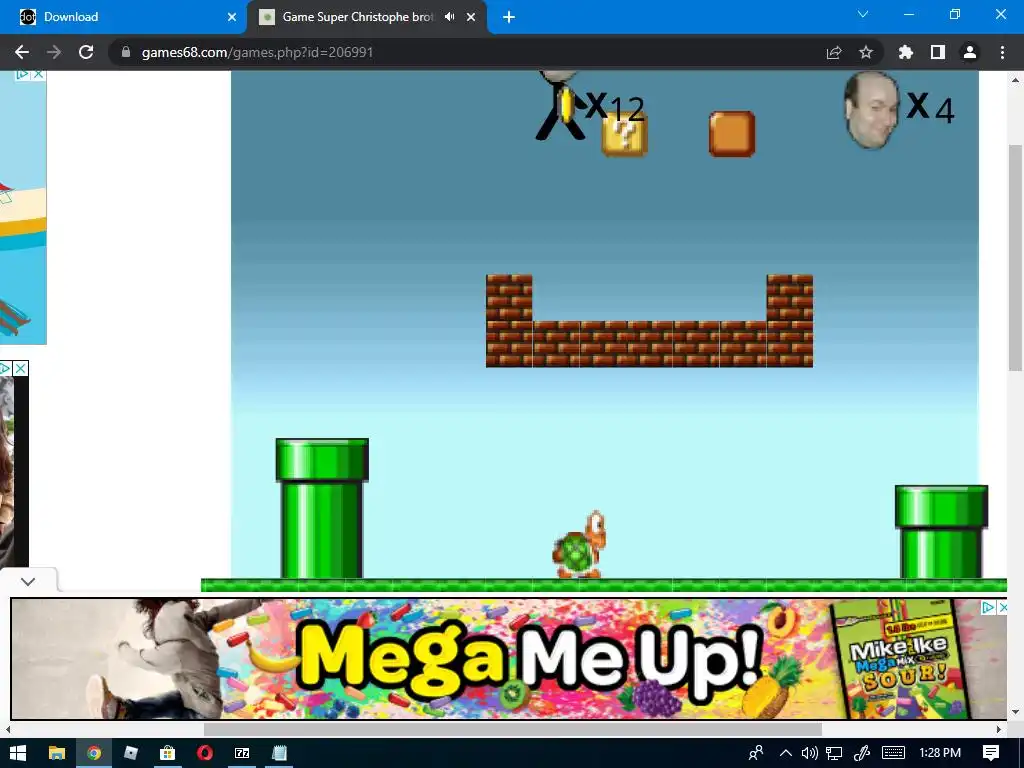Close the lower-left sidebar ad
Viewport: 1024px width, 768px height.
coord(21,369)
